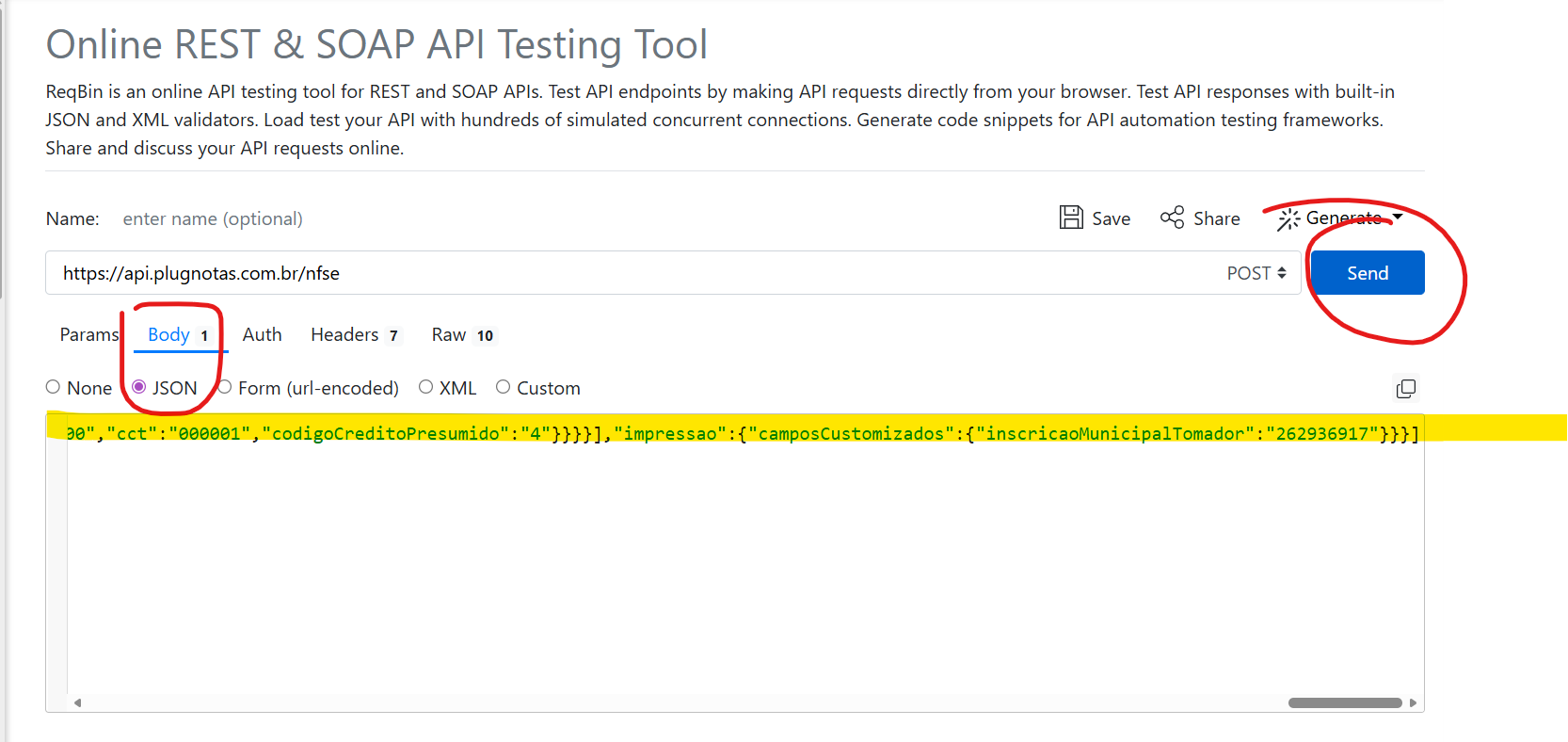Open the Auth tab
Image resolution: width=1568 pixels, height=742 pixels.
(262, 334)
